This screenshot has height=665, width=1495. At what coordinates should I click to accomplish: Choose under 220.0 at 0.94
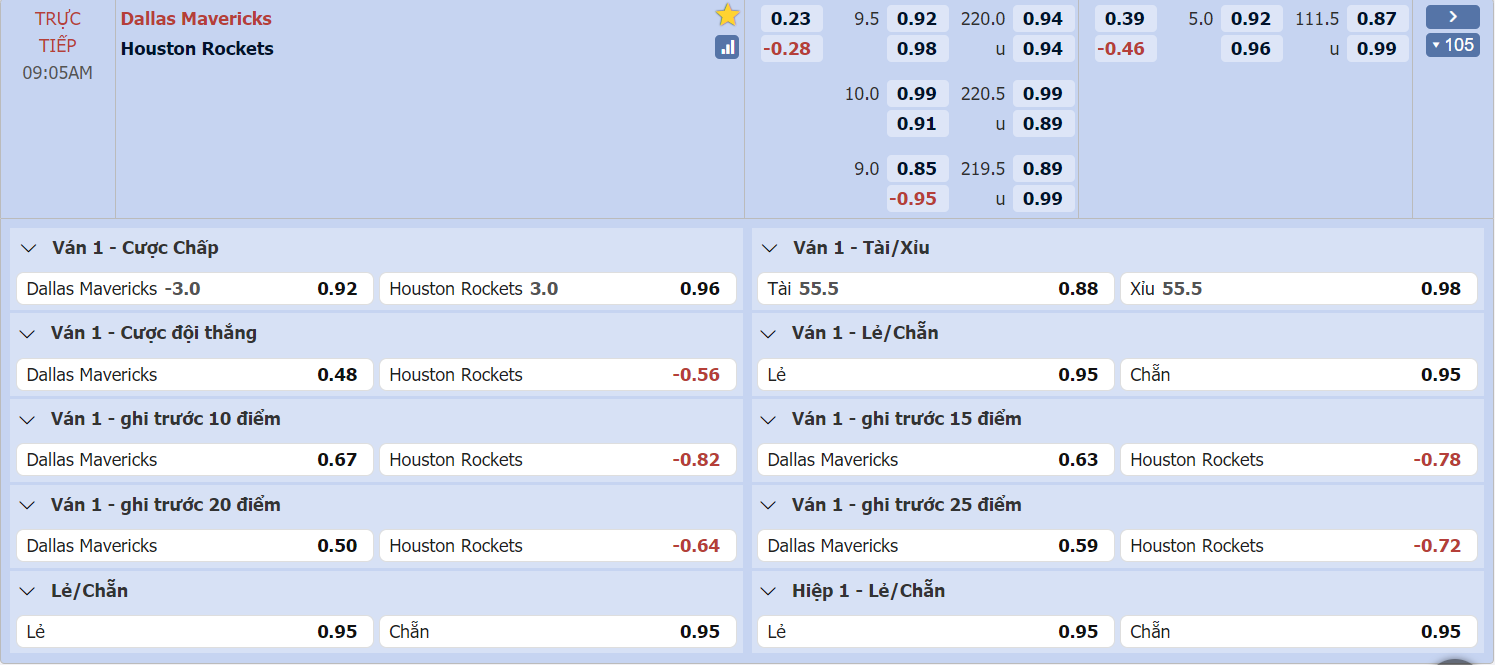click(1043, 48)
